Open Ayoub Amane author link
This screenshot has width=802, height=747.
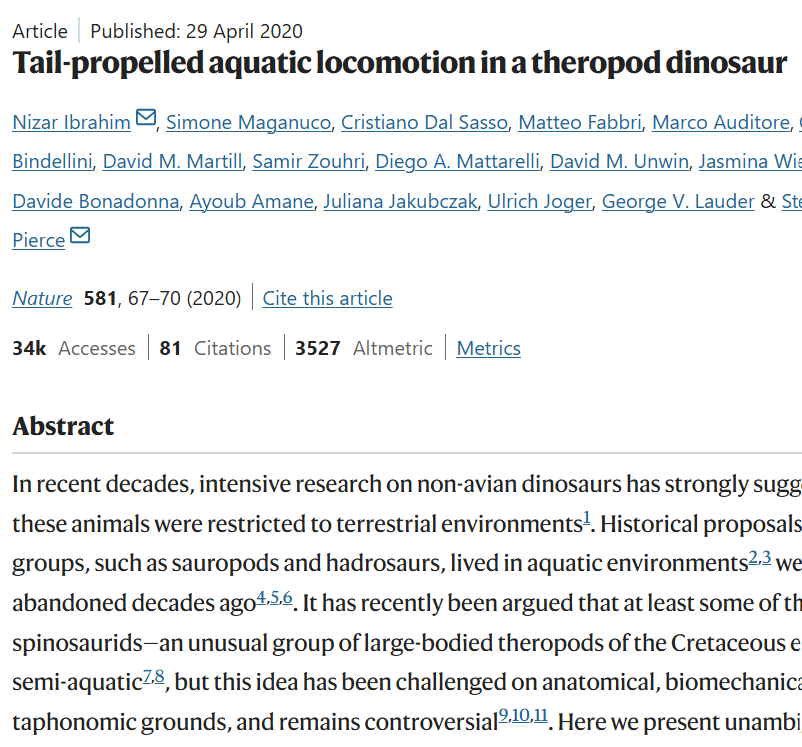click(x=253, y=201)
